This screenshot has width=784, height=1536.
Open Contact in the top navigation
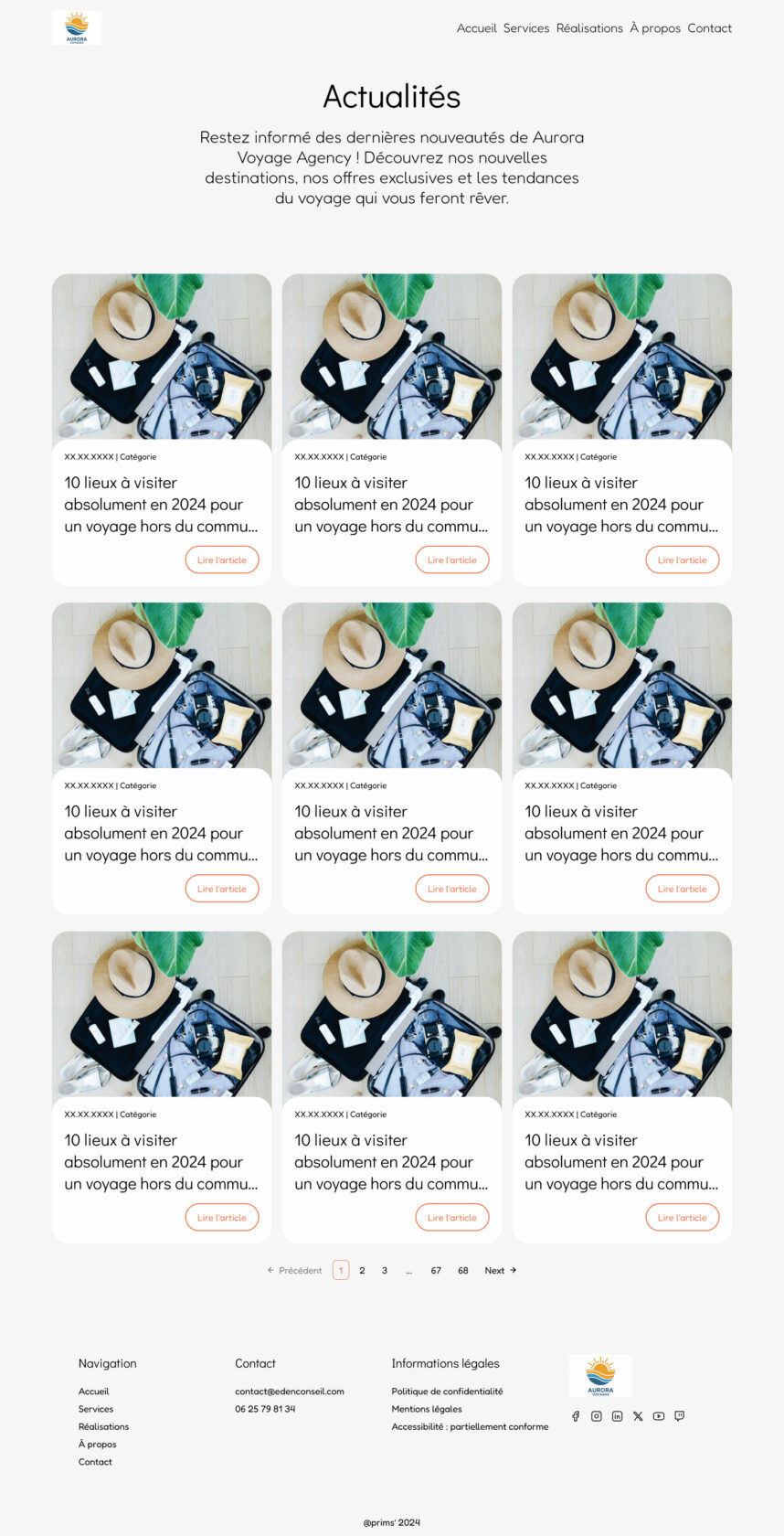click(710, 28)
